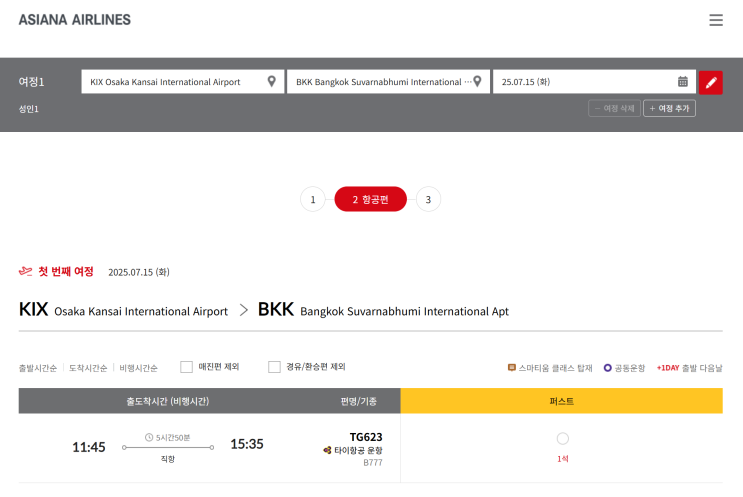Click the 여정 삭제 button

[x=614, y=108]
